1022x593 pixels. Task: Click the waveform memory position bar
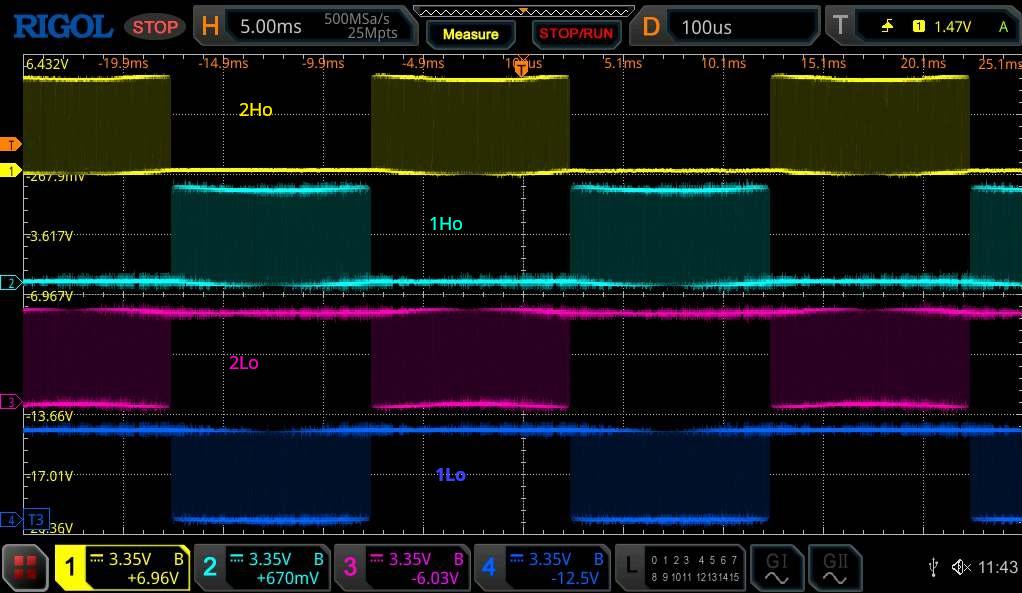[520, 11]
